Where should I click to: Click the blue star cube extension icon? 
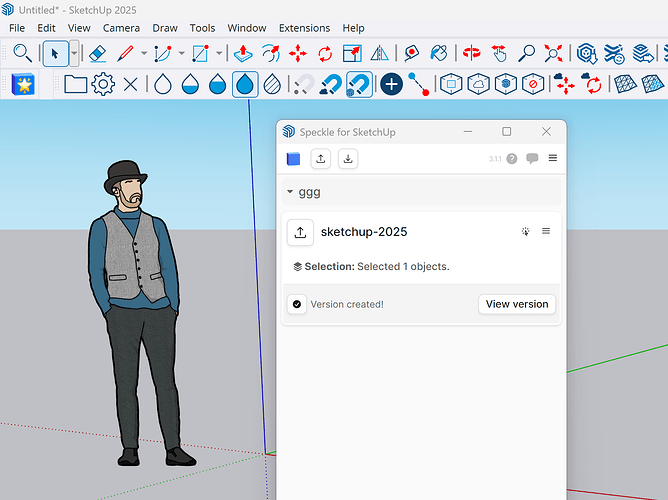[x=23, y=84]
